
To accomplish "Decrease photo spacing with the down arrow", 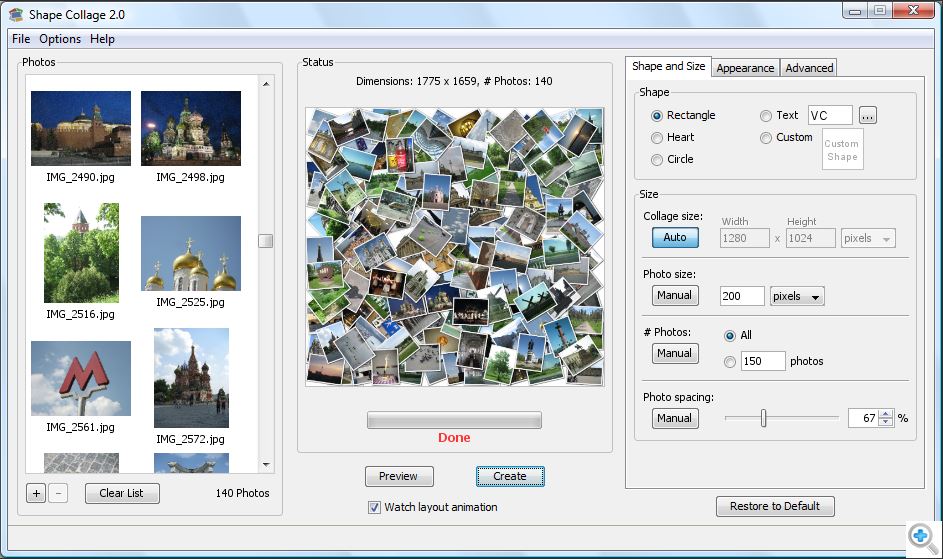I will click(x=886, y=422).
